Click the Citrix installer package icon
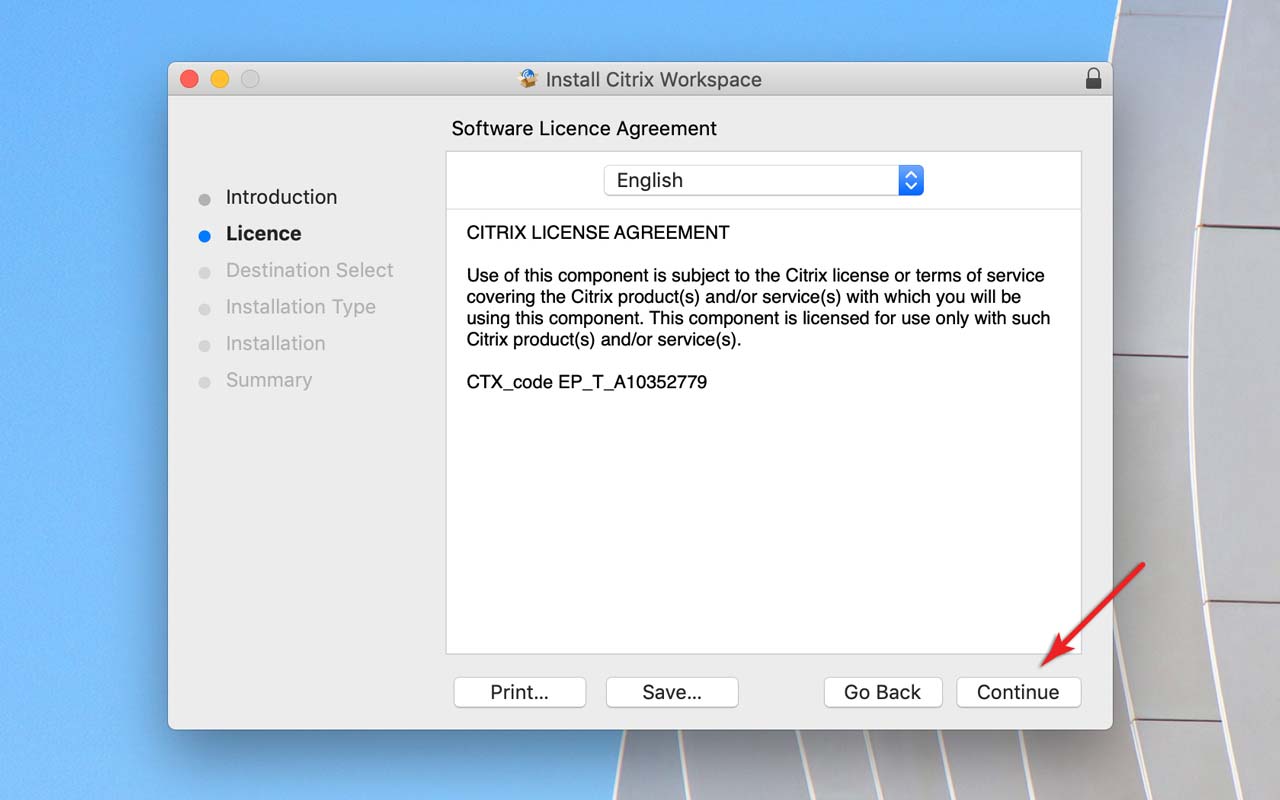The width and height of the screenshot is (1280, 800). (x=528, y=79)
